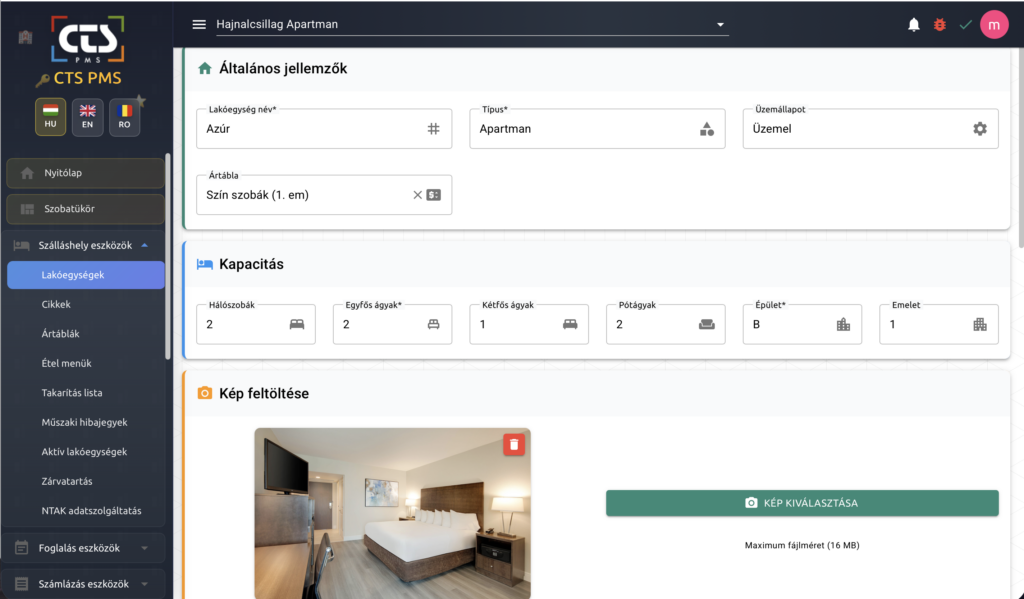Delete the uploaded room photo
1024x599 pixels.
tap(514, 445)
